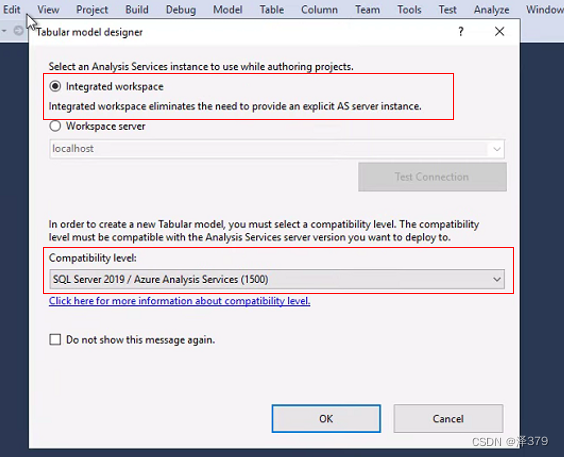Open the Project menu
Viewport: 564px width, 457px height.
pos(92,9)
